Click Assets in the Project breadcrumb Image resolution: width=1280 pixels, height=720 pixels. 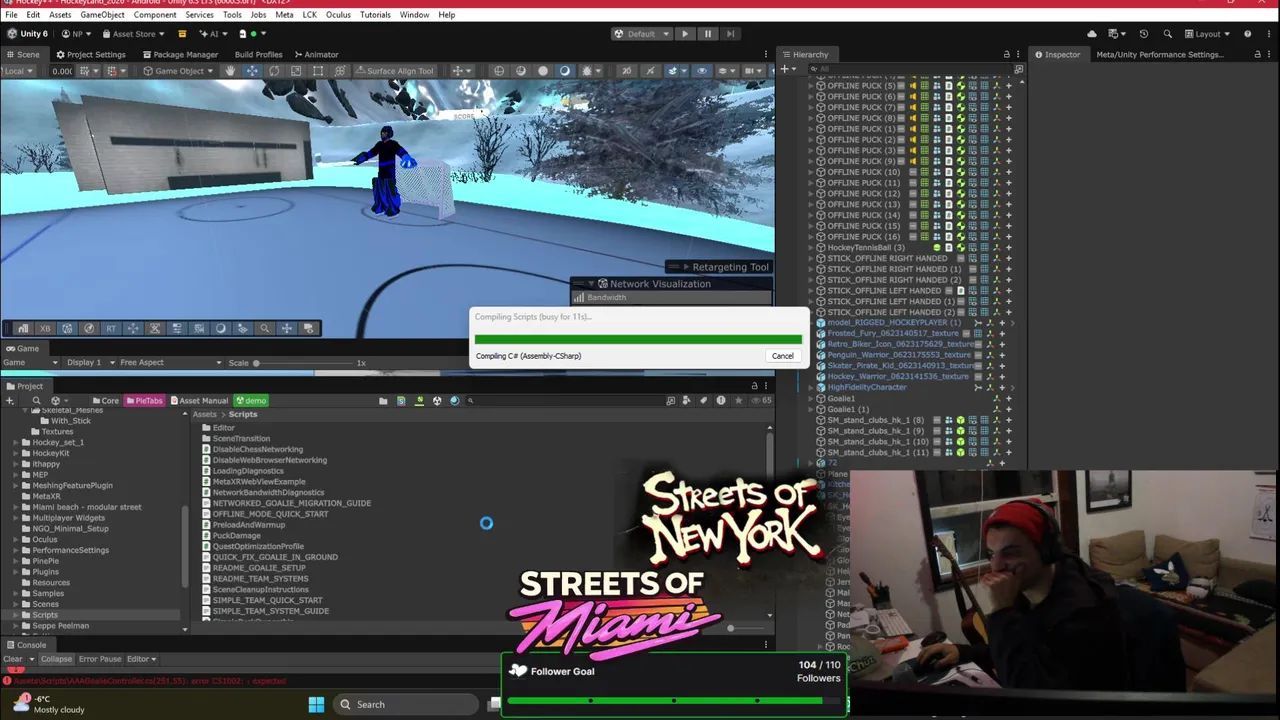coord(204,414)
